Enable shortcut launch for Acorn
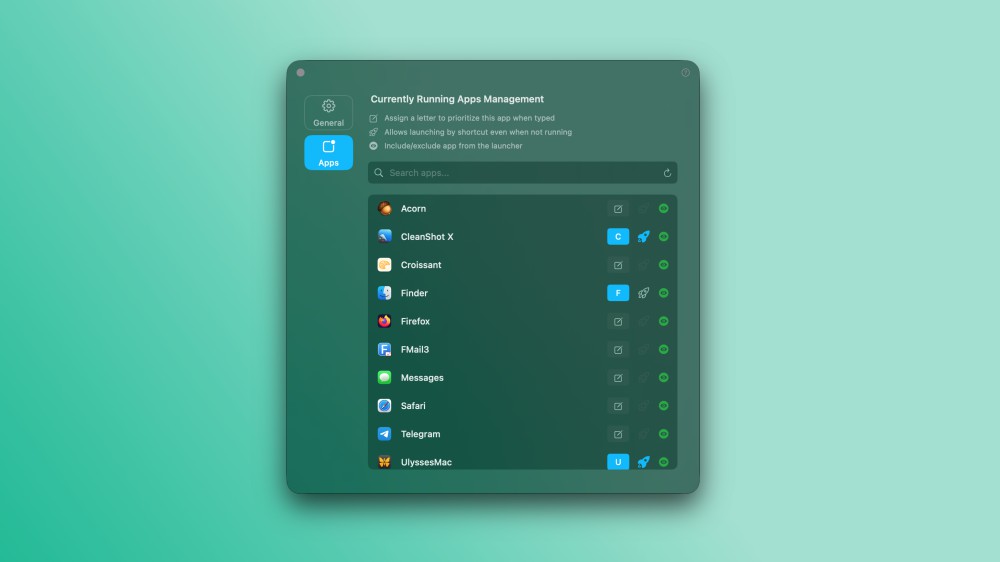 point(643,209)
